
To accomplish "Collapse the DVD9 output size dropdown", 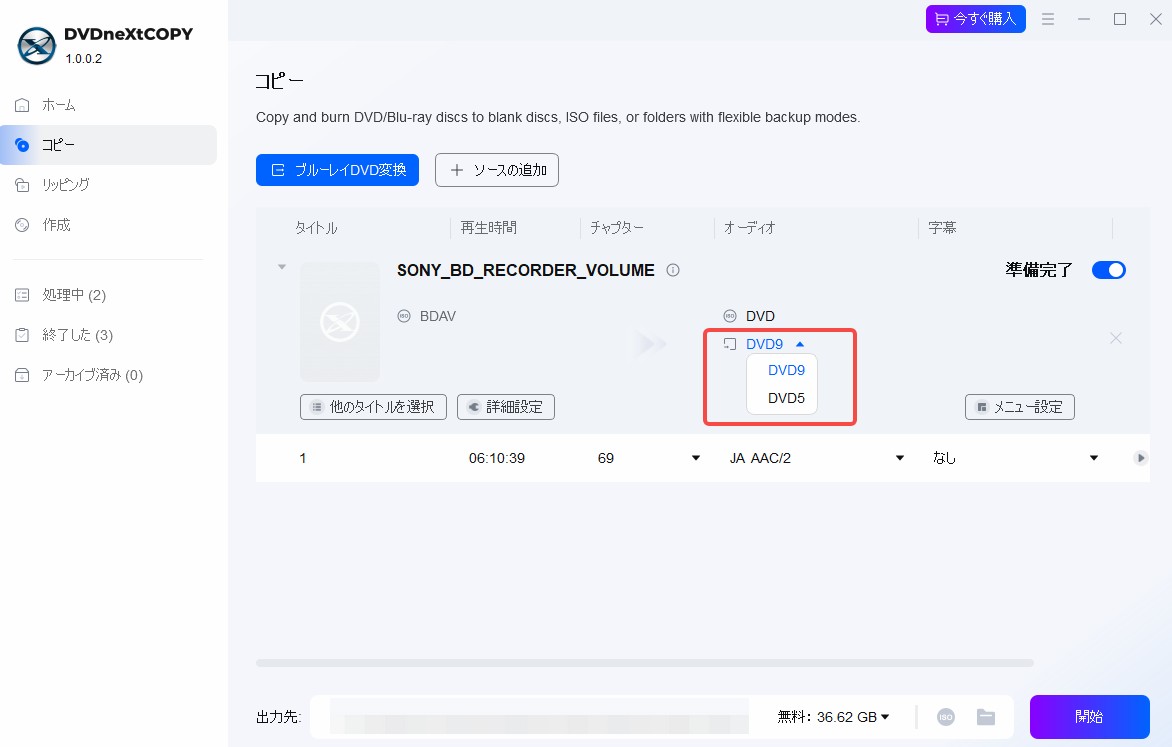I will [x=801, y=344].
